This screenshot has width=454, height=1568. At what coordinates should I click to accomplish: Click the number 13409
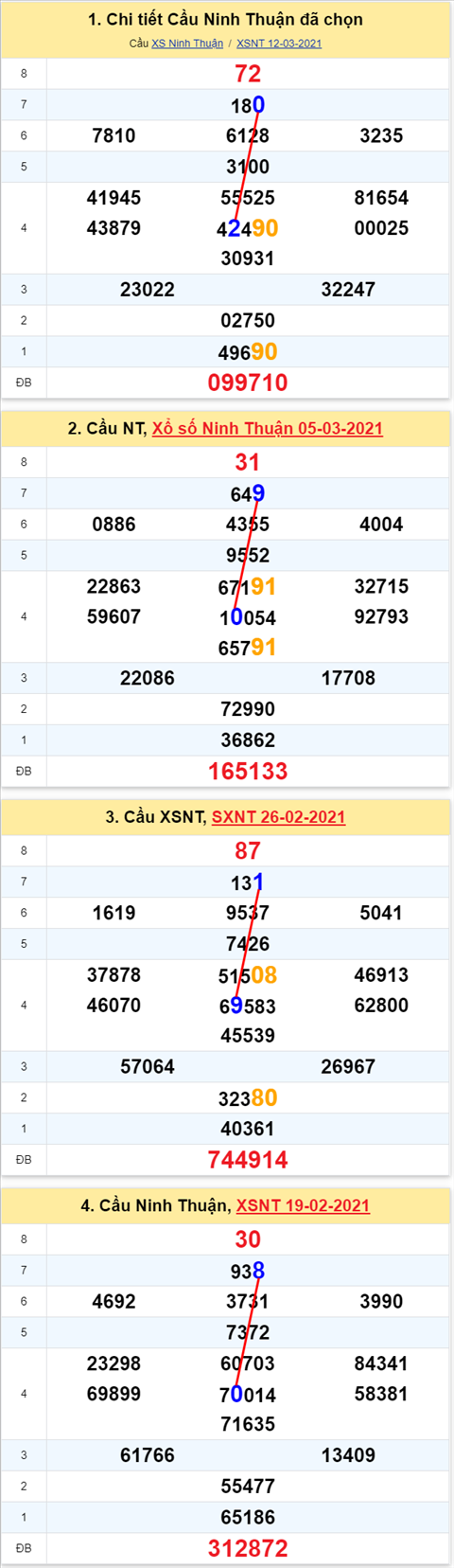click(x=348, y=1455)
